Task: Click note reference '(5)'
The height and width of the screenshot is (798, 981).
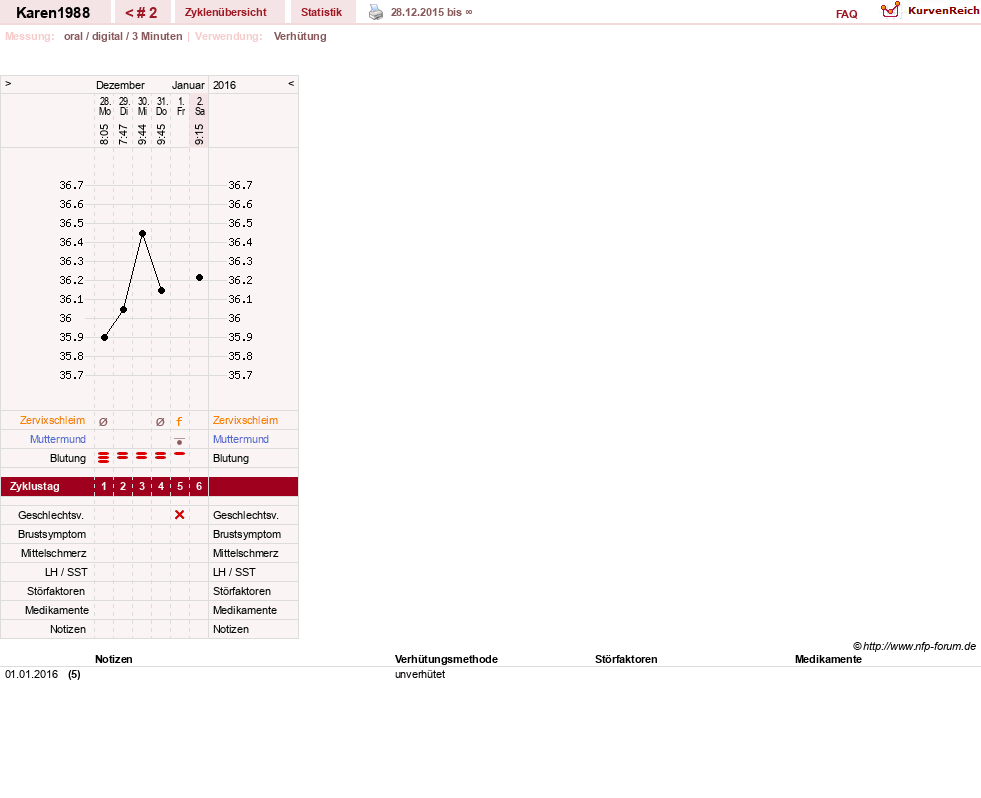Action: point(74,674)
